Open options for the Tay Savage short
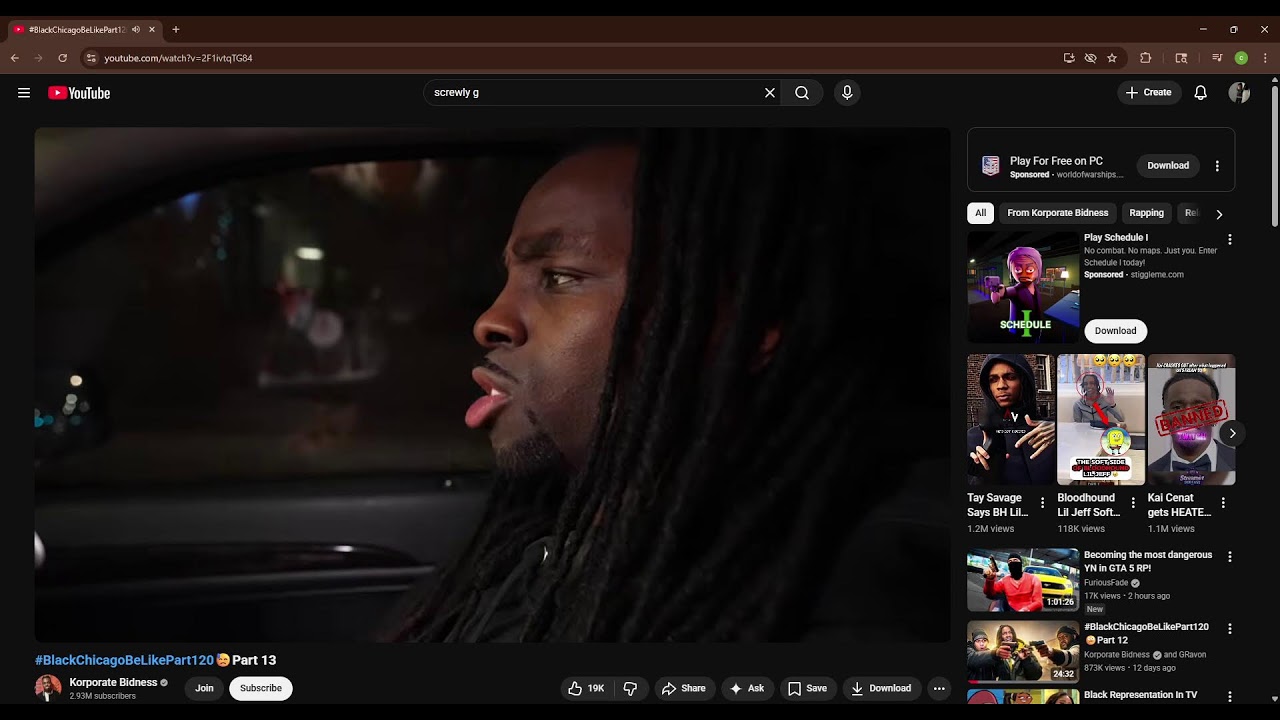 click(1043, 503)
